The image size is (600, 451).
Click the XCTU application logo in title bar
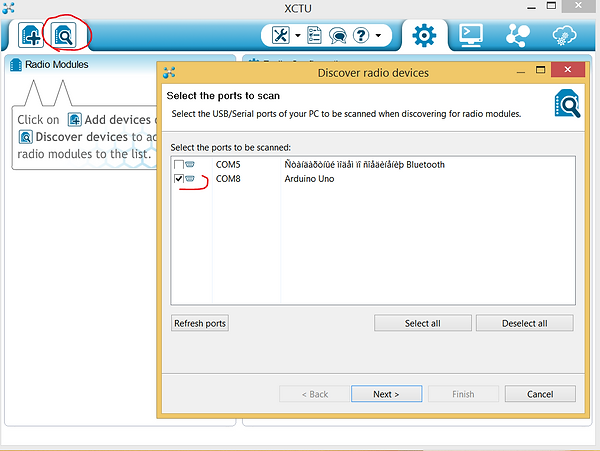8,8
